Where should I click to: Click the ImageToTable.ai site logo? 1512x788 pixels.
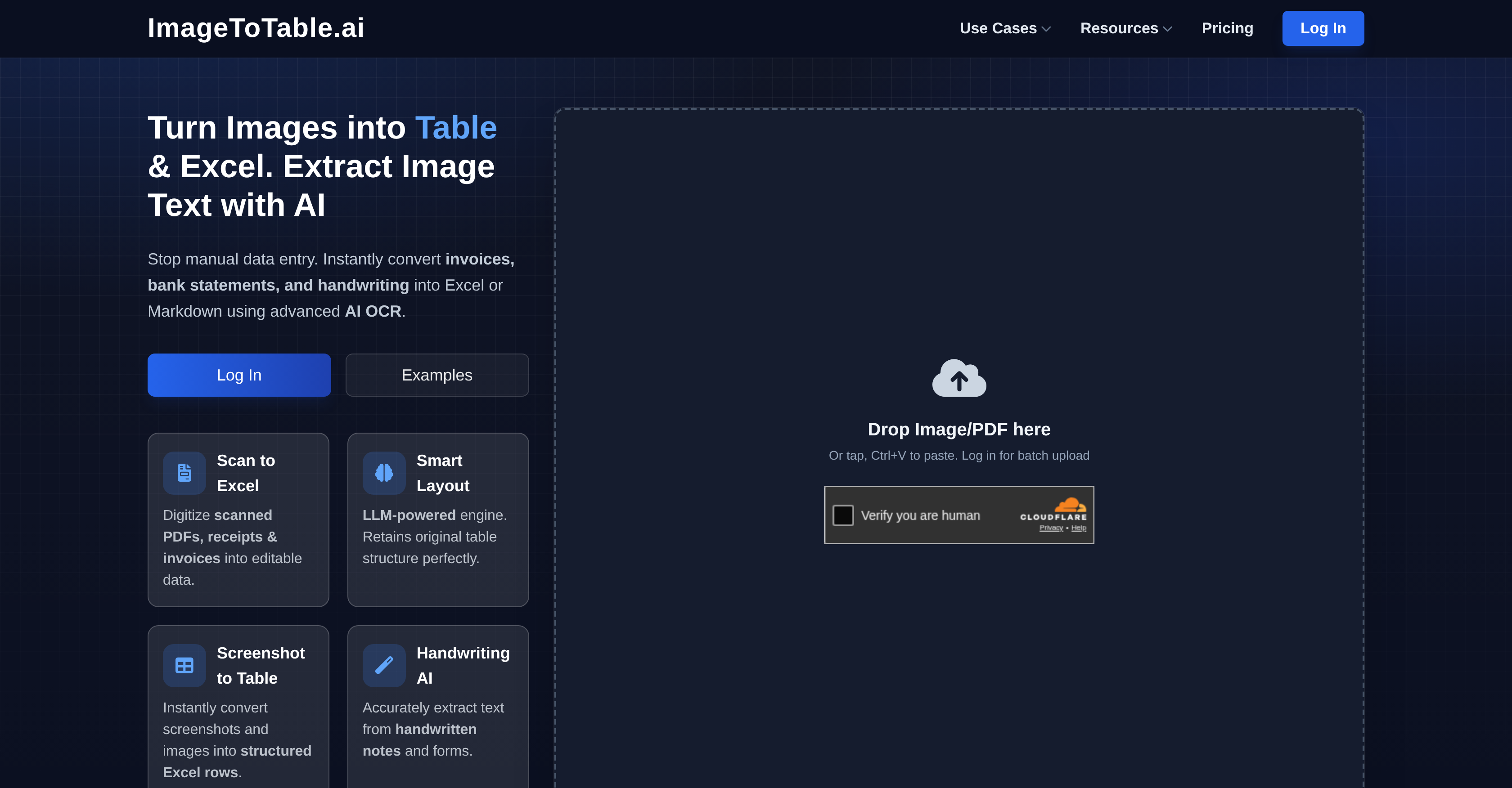(256, 28)
